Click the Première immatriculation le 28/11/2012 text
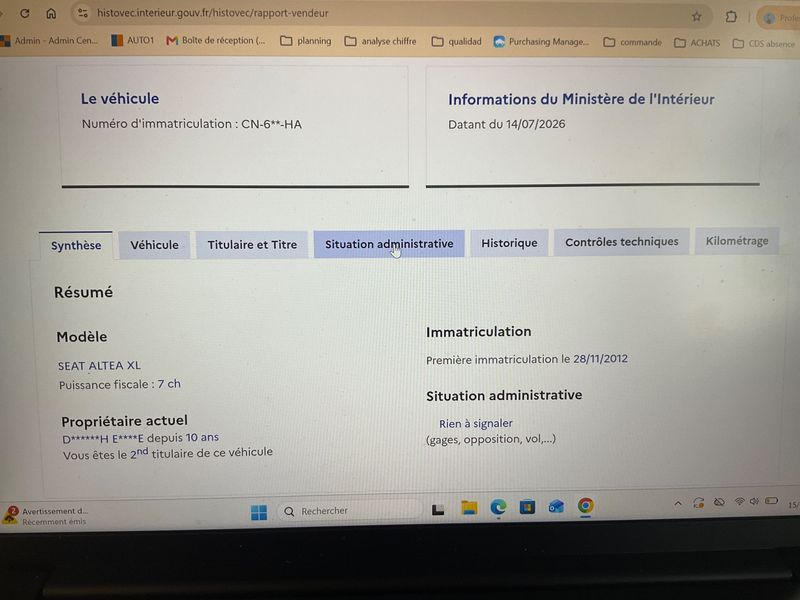800x600 pixels. 527,359
